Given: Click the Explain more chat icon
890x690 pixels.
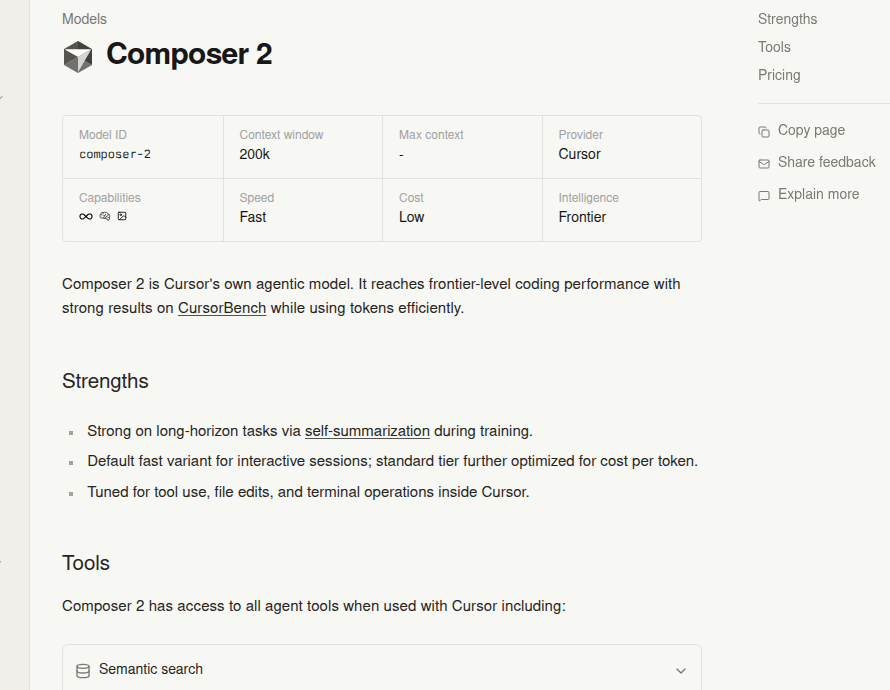Looking at the screenshot, I should point(764,196).
